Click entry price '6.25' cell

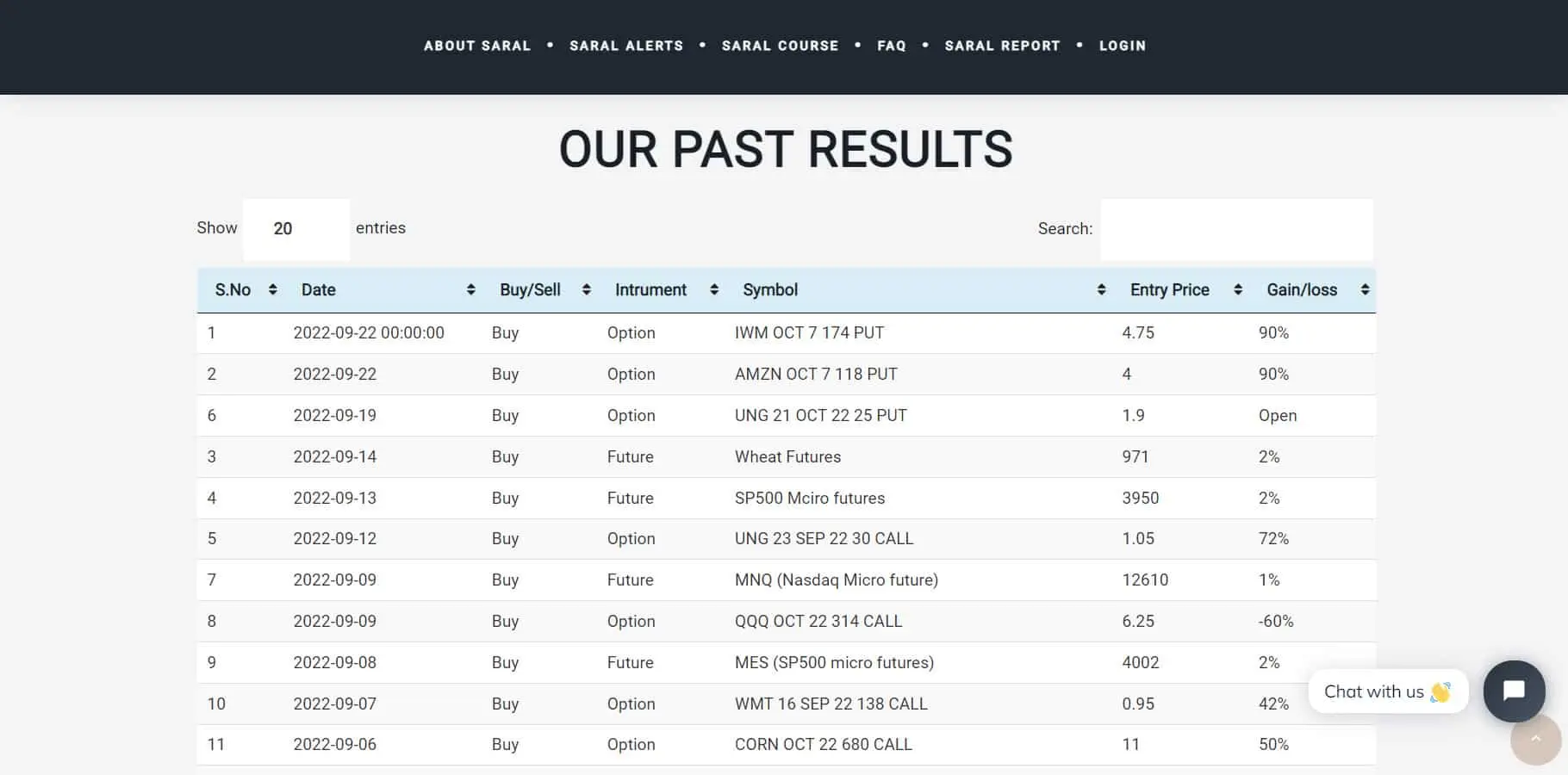click(1138, 622)
